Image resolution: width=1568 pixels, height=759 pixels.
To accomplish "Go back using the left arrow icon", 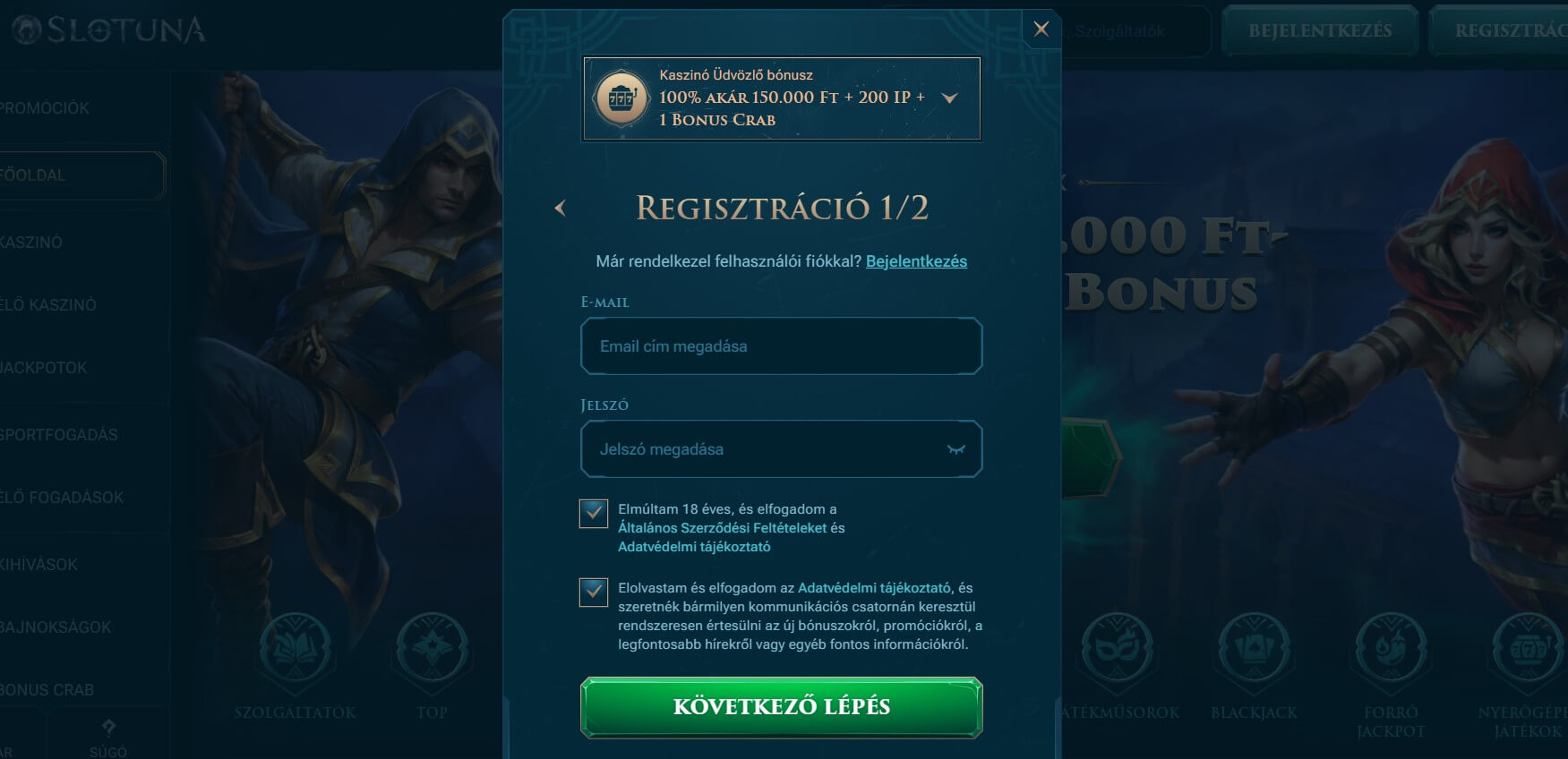I will tap(561, 209).
